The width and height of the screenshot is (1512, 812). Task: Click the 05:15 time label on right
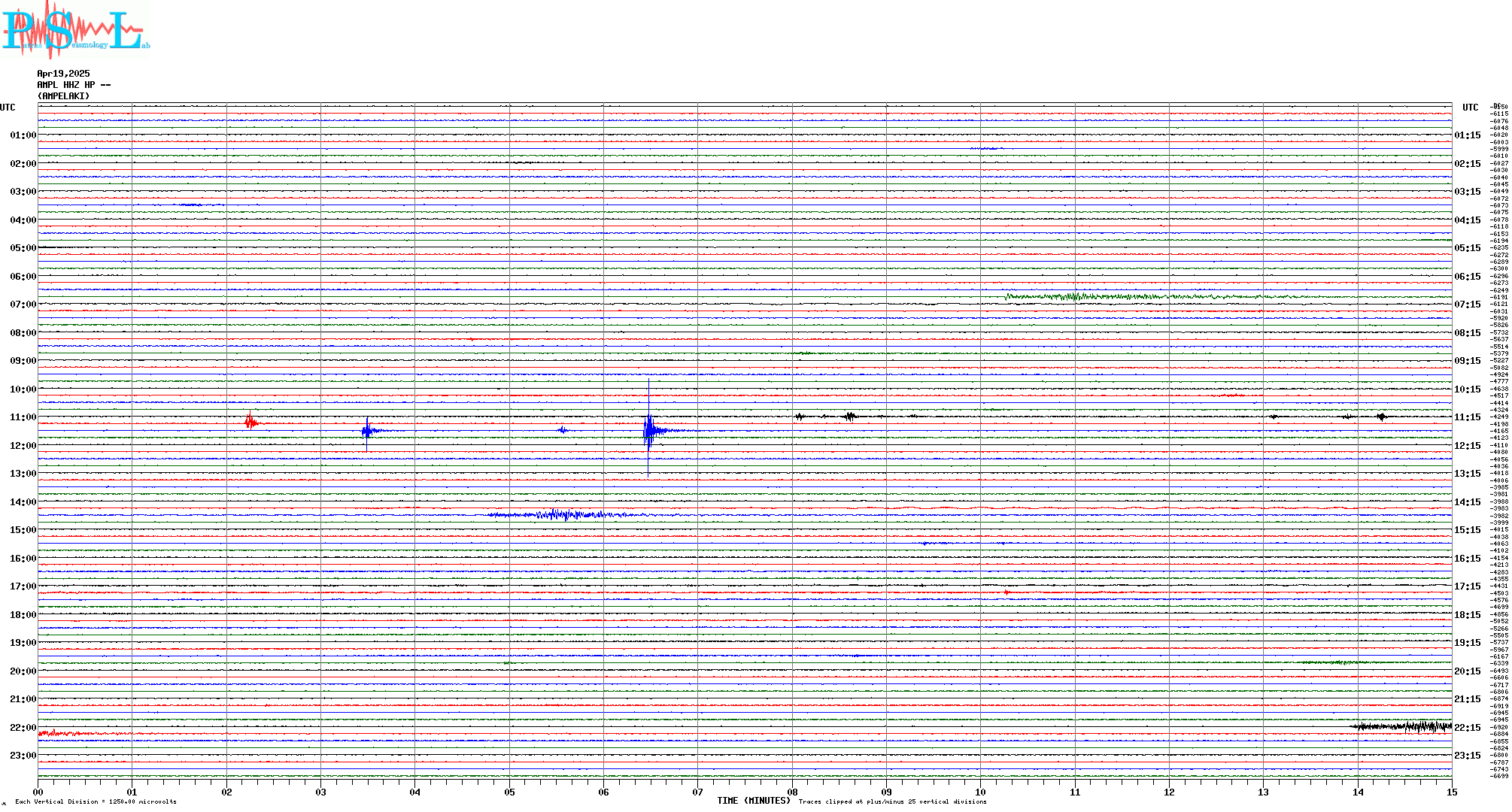pyautogui.click(x=1468, y=248)
